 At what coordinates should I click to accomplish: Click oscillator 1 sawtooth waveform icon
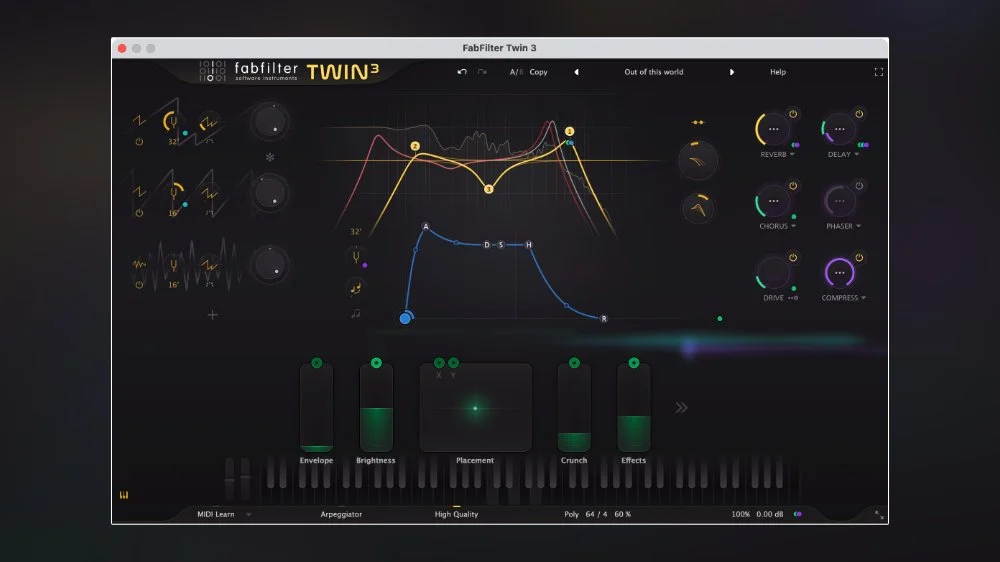139,121
